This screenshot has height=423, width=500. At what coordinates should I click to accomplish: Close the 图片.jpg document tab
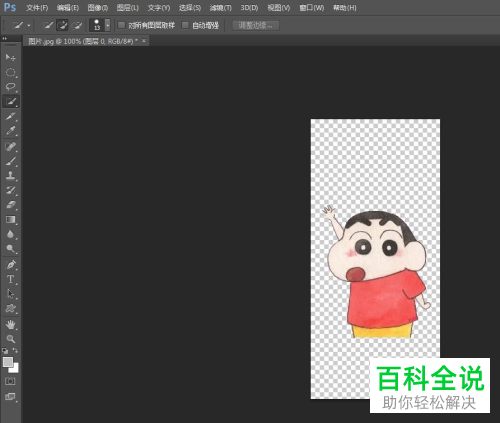(144, 41)
